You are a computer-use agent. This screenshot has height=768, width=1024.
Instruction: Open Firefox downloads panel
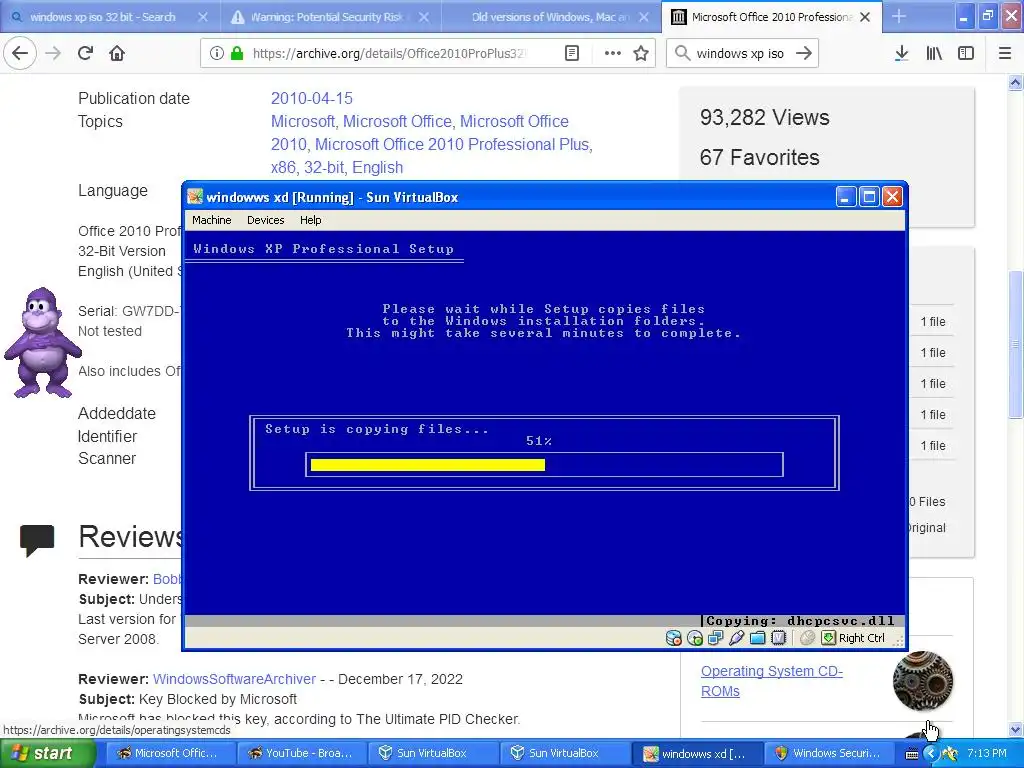tap(902, 53)
